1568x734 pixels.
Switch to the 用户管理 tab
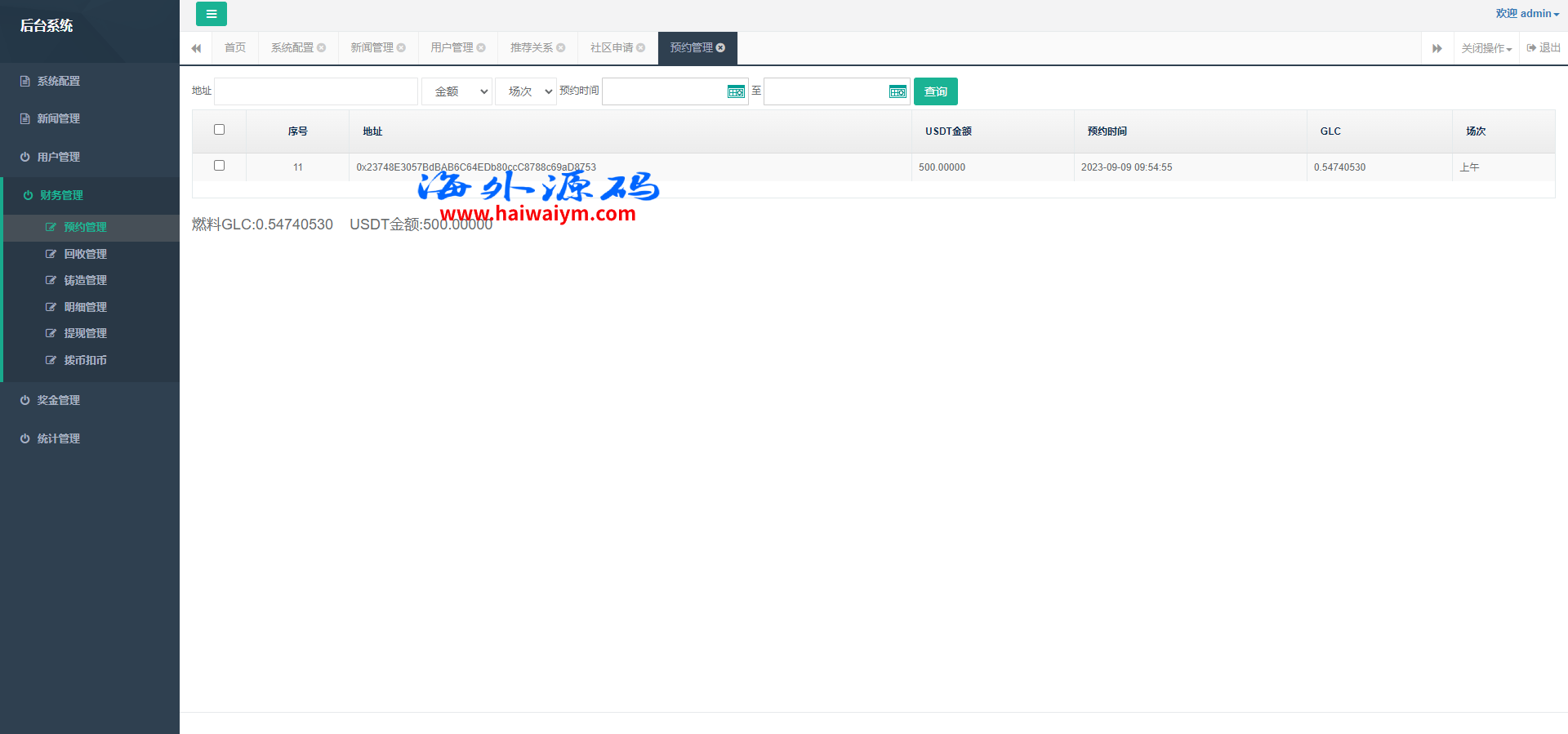[452, 48]
